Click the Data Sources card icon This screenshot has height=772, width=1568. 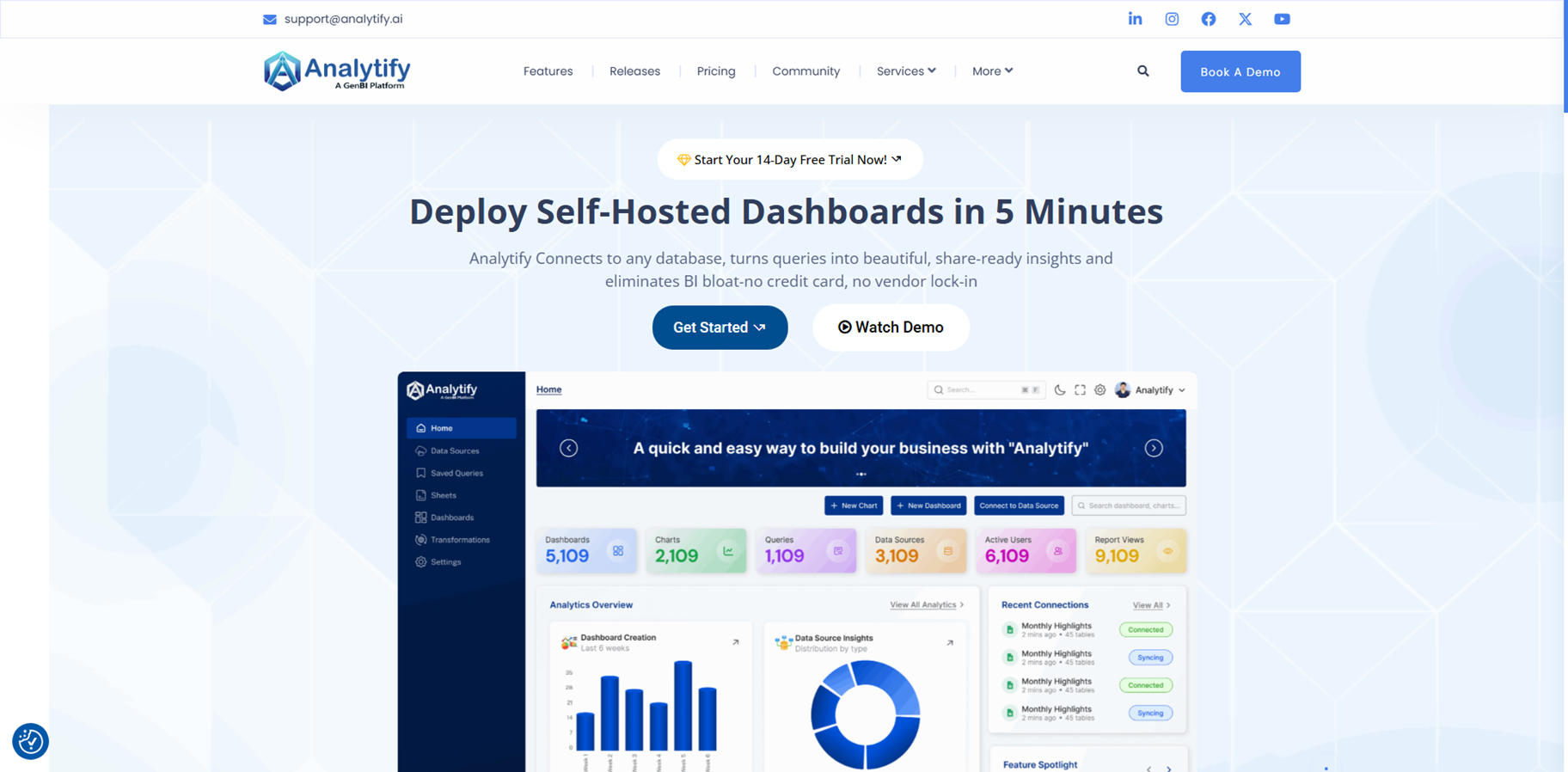(x=948, y=551)
